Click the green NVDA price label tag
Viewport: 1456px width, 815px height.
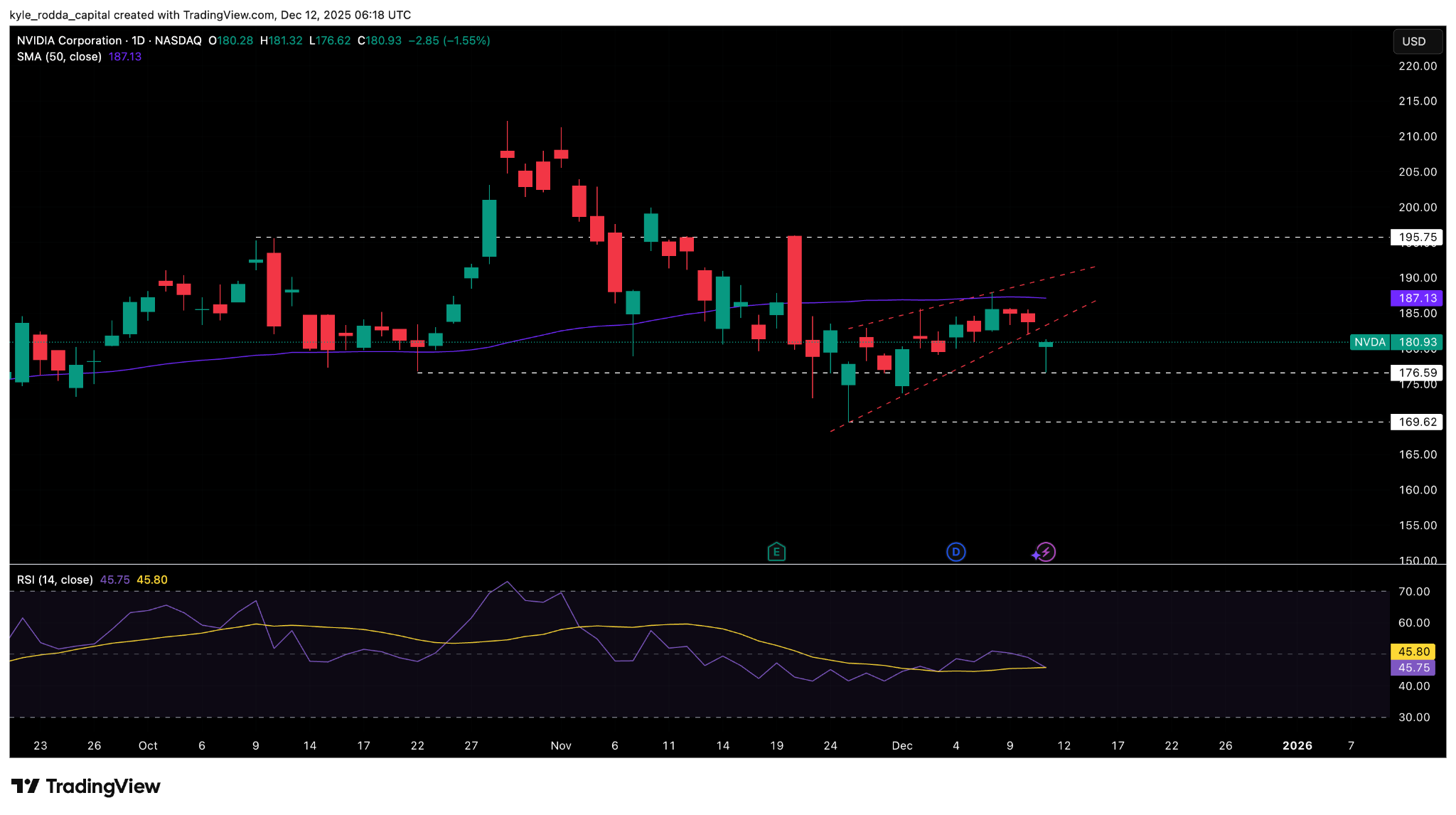pyautogui.click(x=1369, y=342)
